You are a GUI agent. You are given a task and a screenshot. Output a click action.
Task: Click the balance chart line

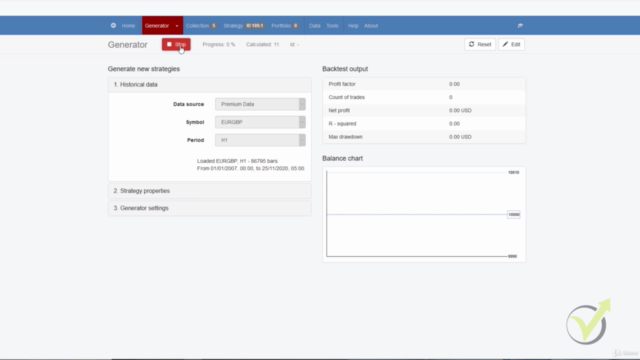point(416,214)
